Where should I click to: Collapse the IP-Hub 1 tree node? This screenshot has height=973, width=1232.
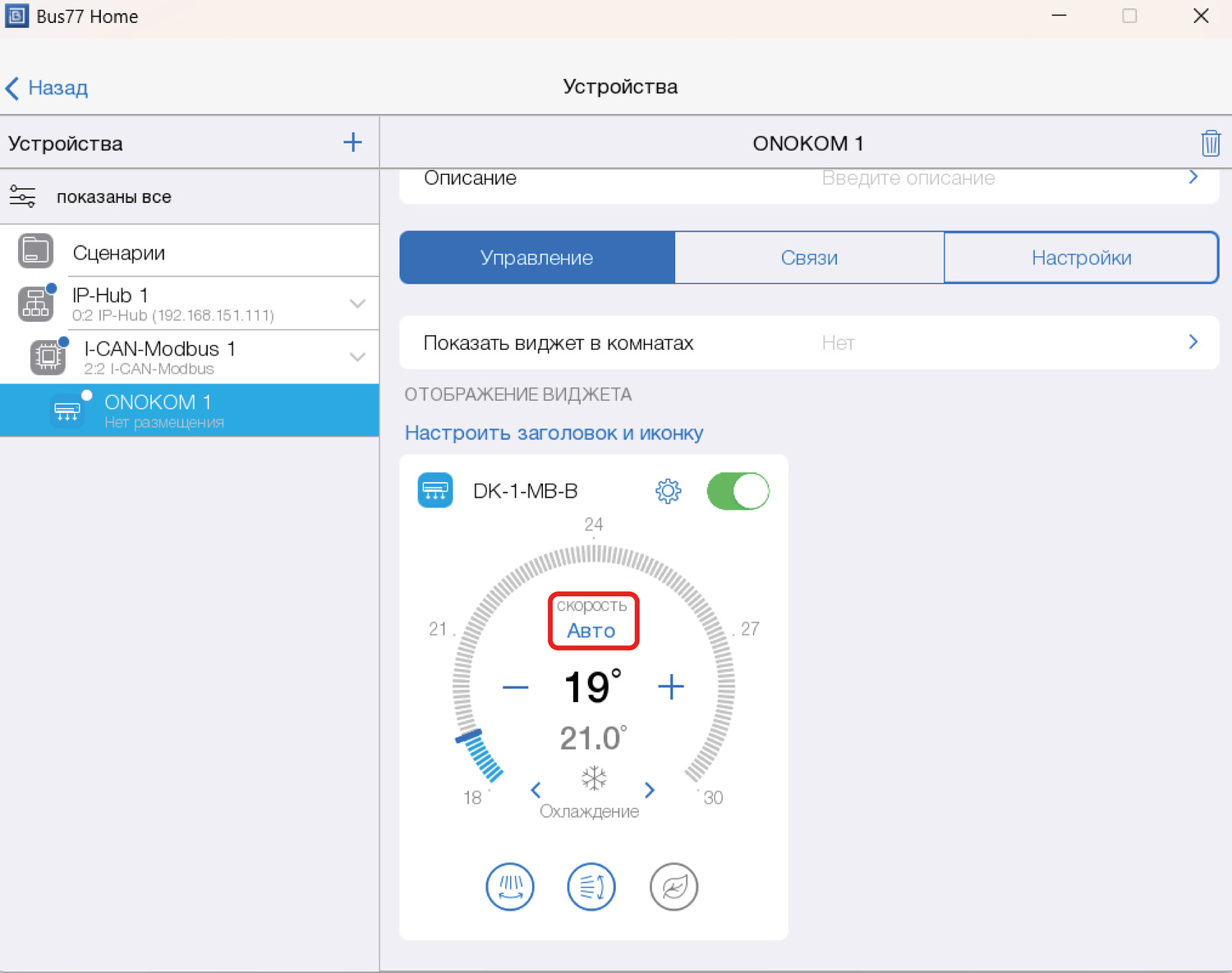[x=357, y=304]
